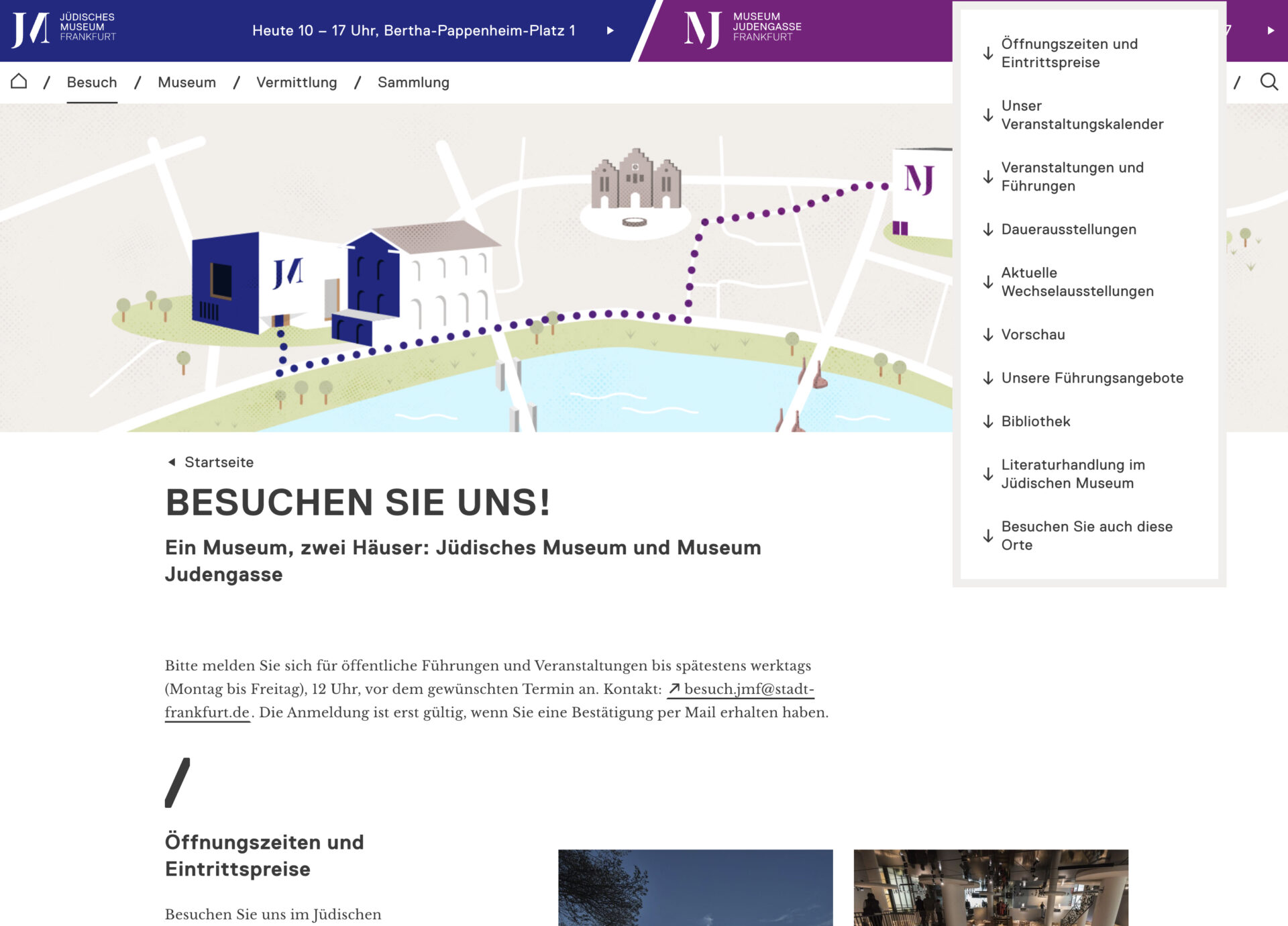Open the search magnifier icon
This screenshot has height=926, width=1288.
(x=1269, y=82)
